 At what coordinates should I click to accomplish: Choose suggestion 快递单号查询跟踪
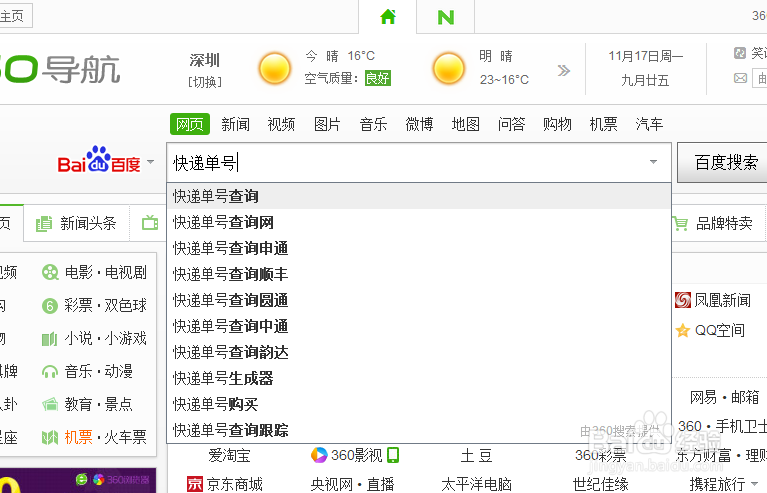(419, 430)
